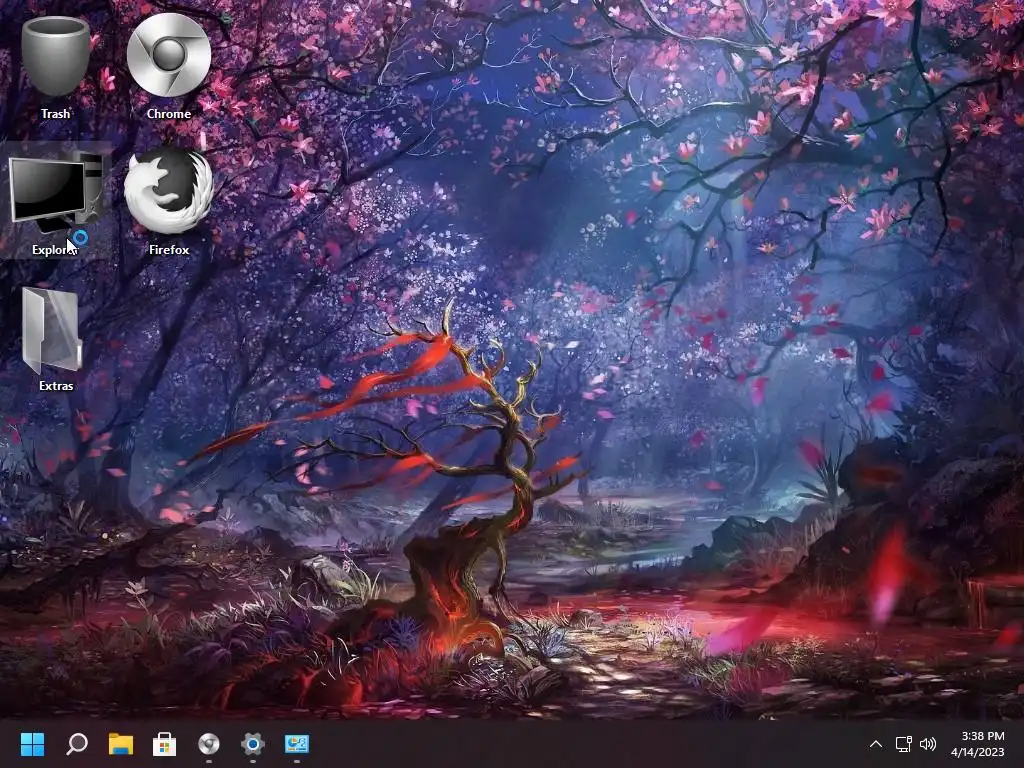Screen dimensions: 1024x768
Task: Click the Firefox label text
Action: (x=169, y=249)
